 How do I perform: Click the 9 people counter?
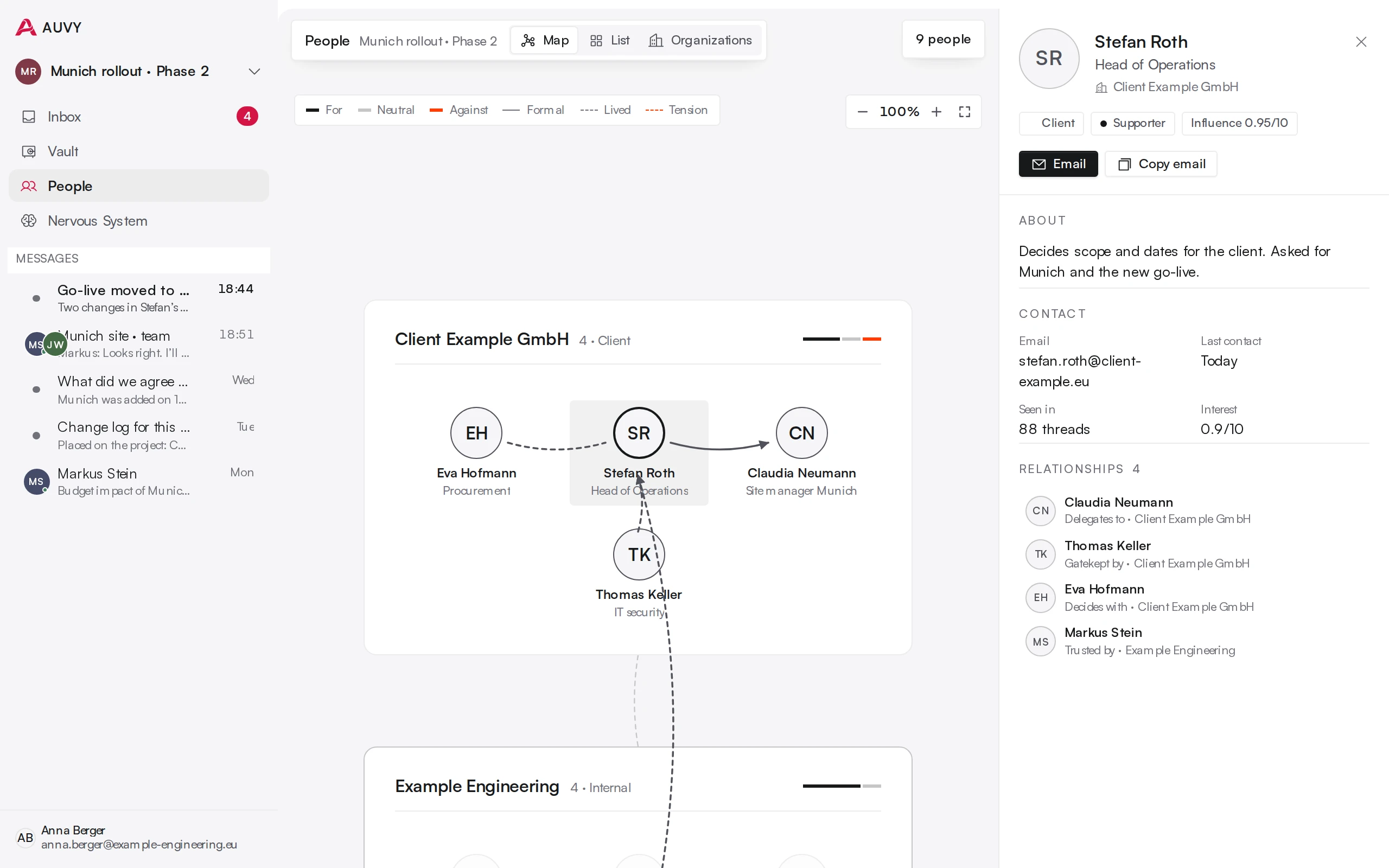point(943,39)
